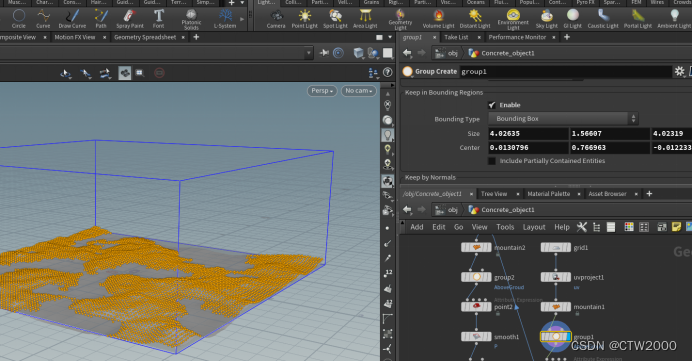Image resolution: width=693 pixels, height=361 pixels.
Task: Check Include Partially Contained Entities
Action: (x=492, y=161)
